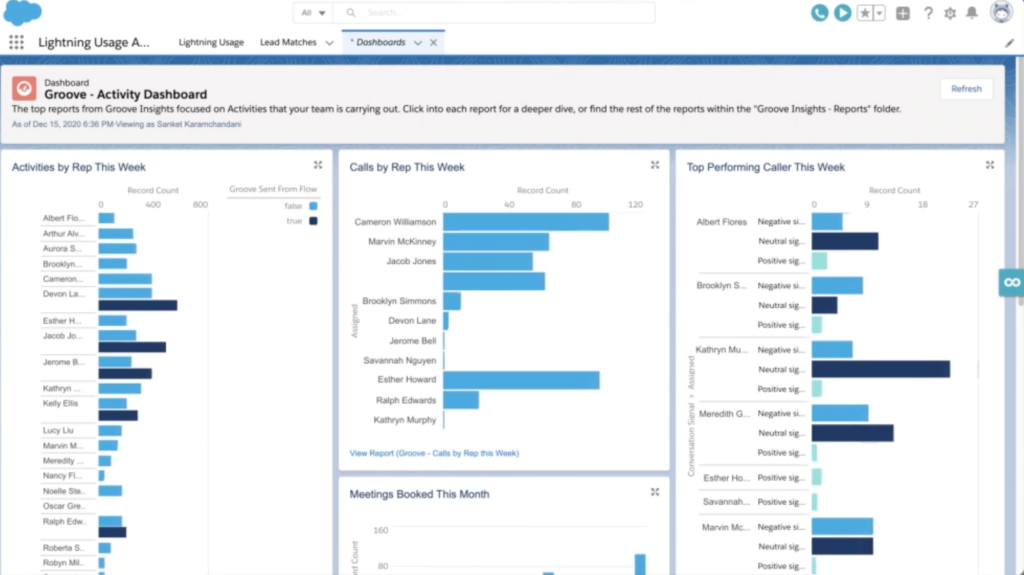Open the Dashboards tab chevron menu
The image size is (1024, 575).
(417, 43)
